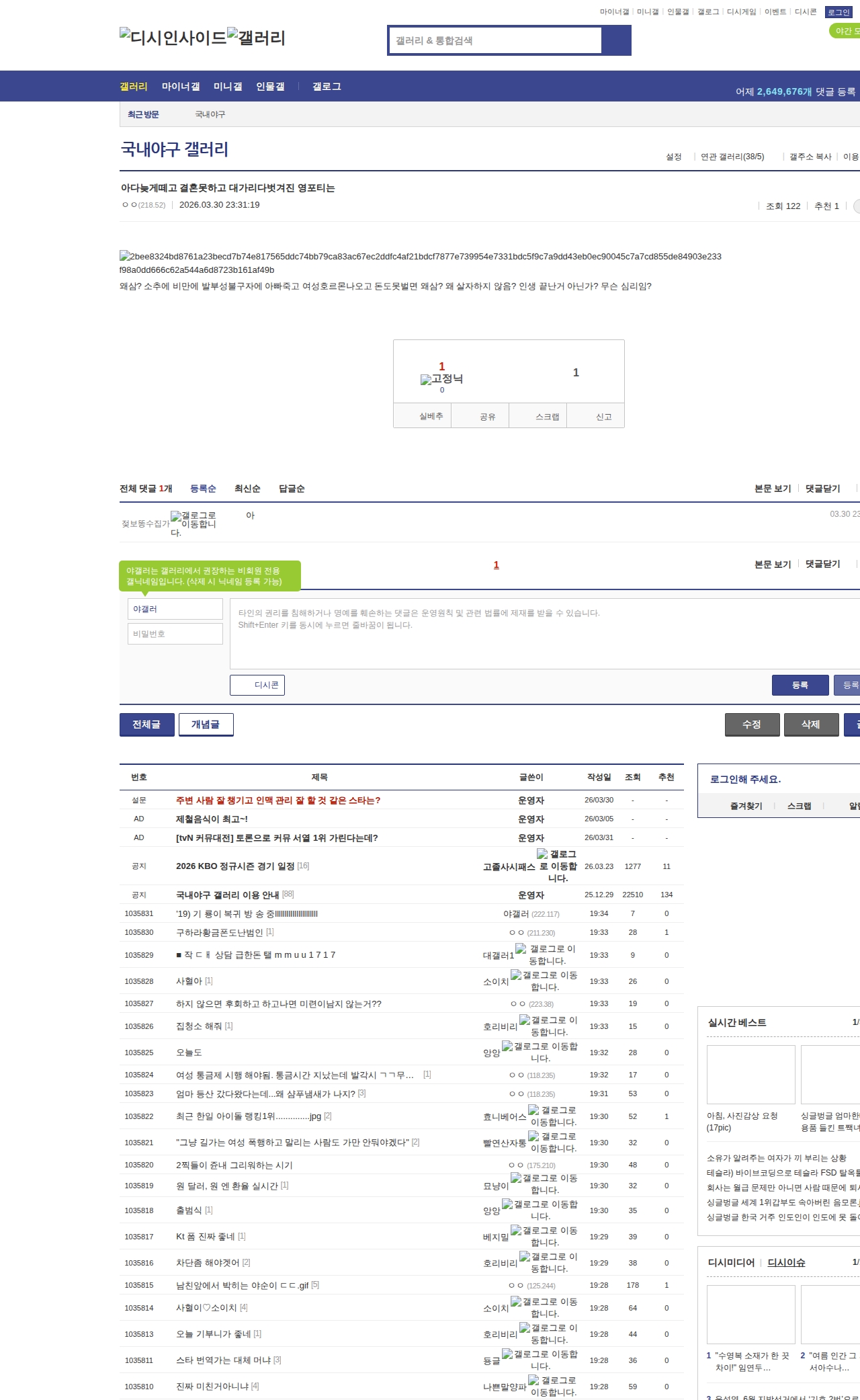860x1400 pixels.
Task: Click the 로그인 button at top
Action: 838,12
